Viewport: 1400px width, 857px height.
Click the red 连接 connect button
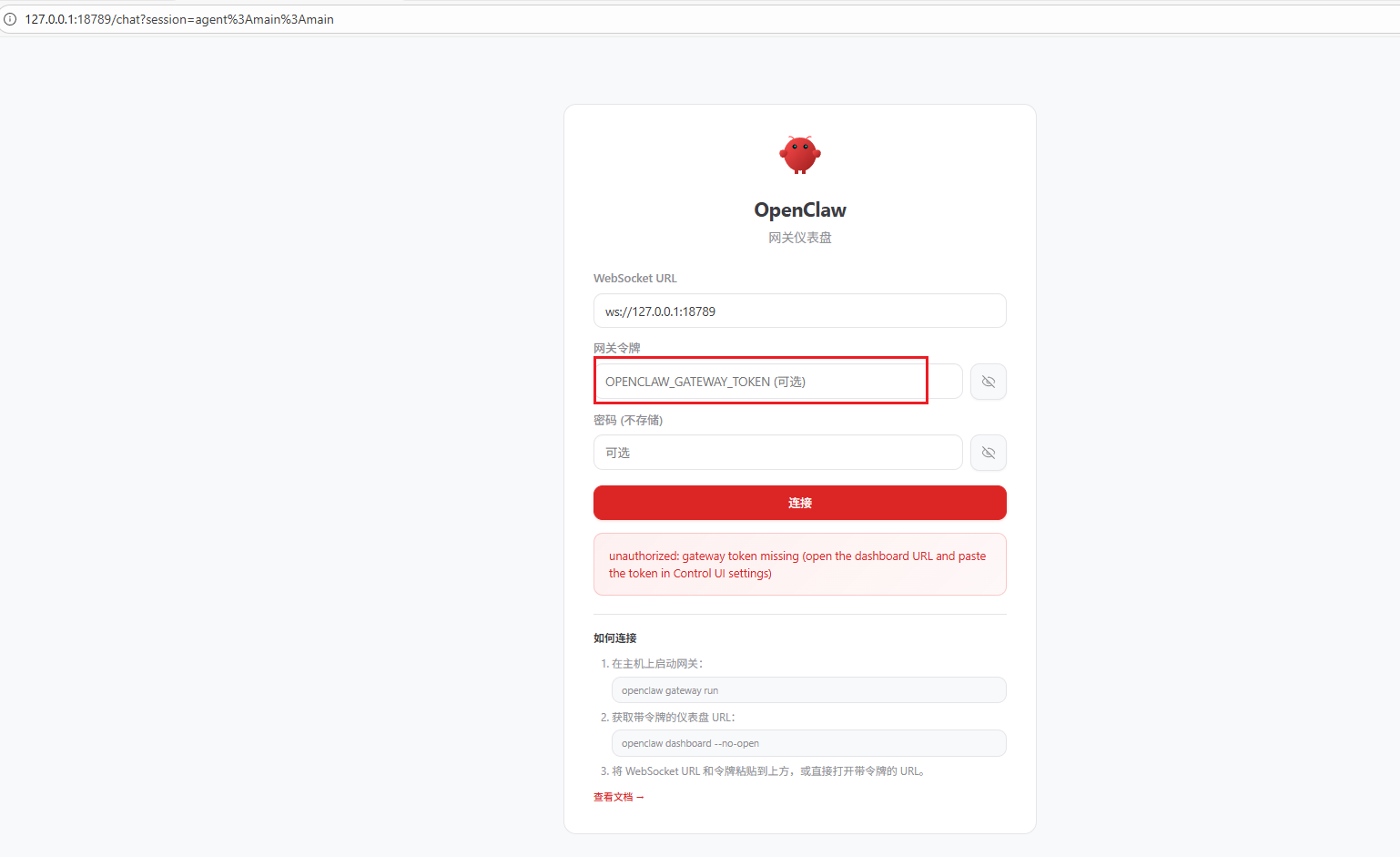[x=800, y=503]
